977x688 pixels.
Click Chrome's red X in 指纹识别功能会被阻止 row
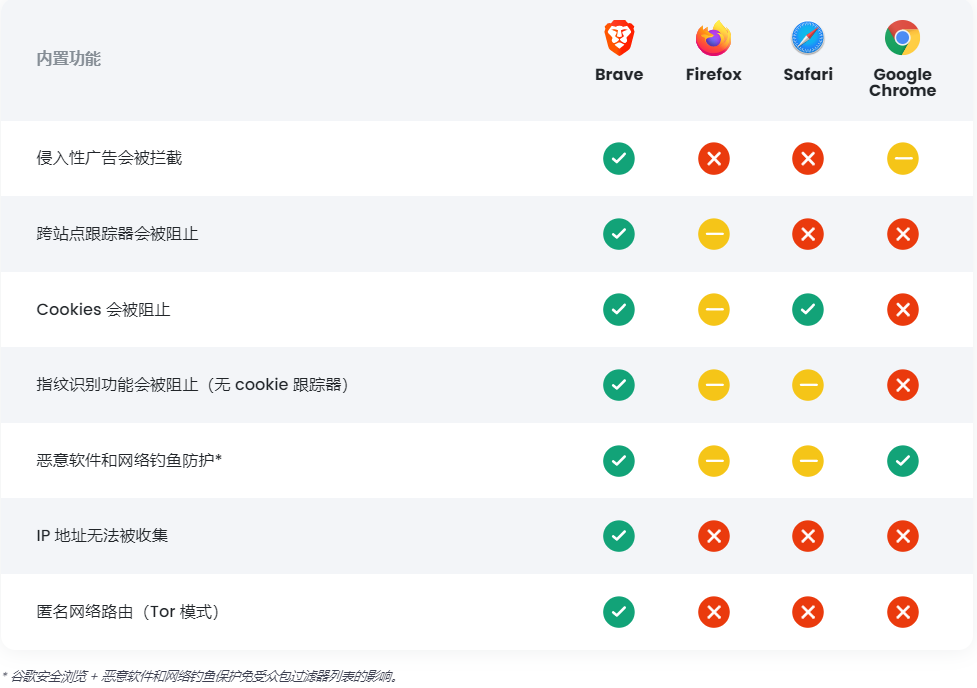tap(902, 385)
